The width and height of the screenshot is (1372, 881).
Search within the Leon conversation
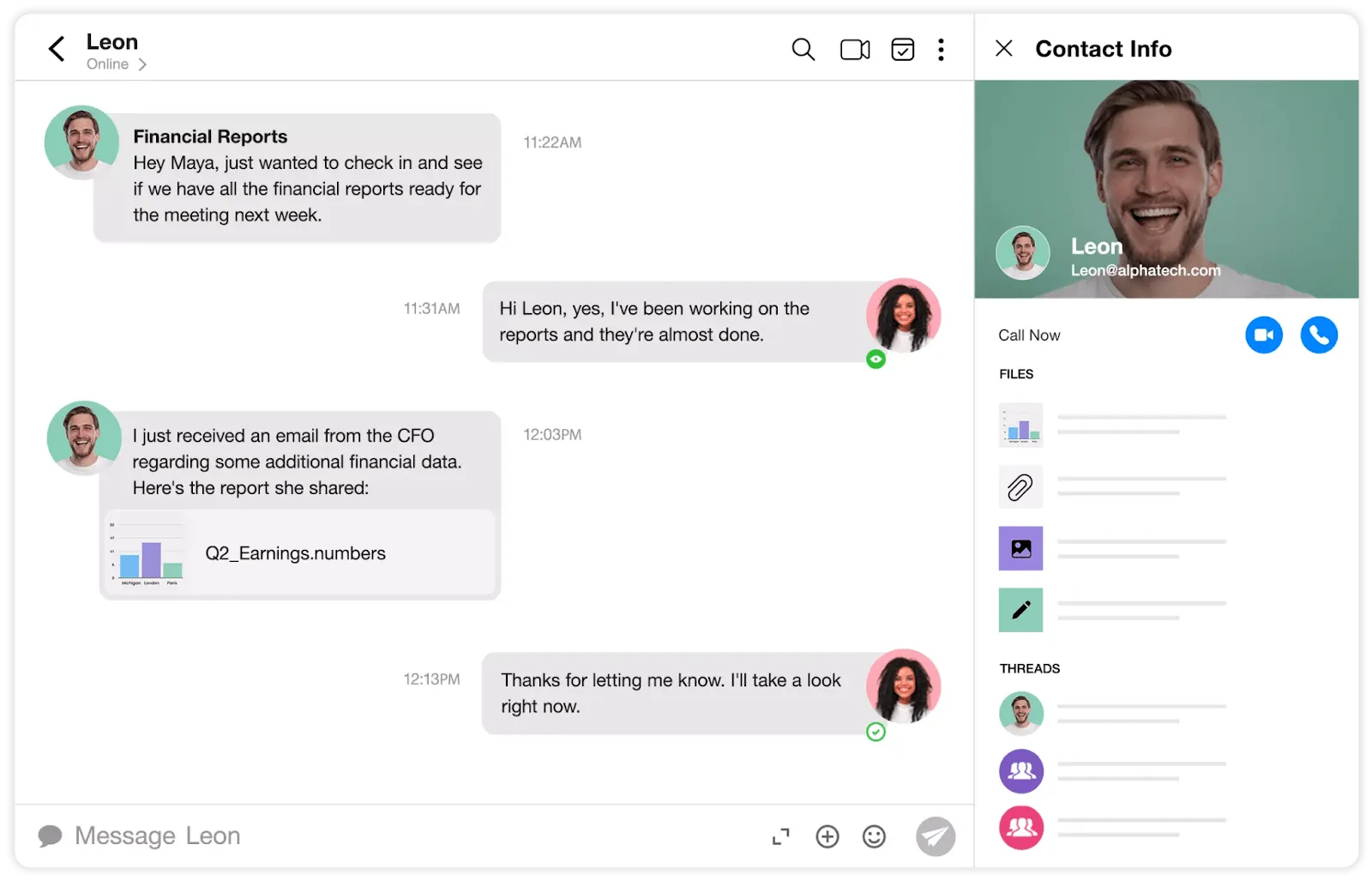coord(803,50)
